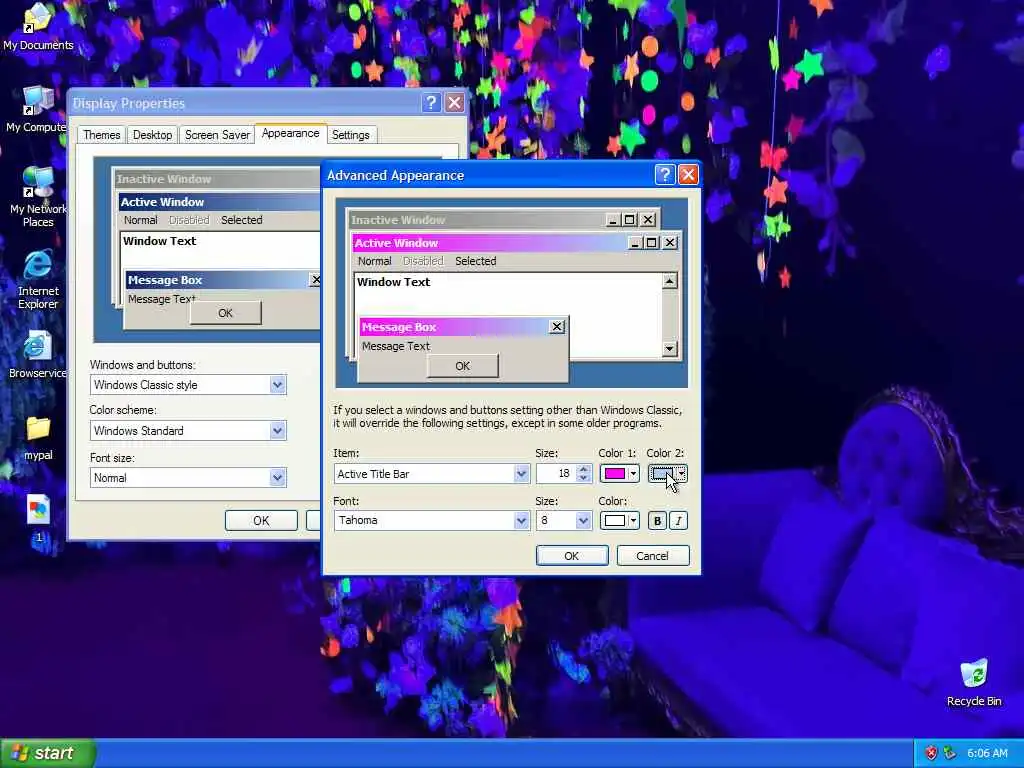Click OK in the preview Message Box
Image resolution: width=1024 pixels, height=768 pixels.
point(462,366)
